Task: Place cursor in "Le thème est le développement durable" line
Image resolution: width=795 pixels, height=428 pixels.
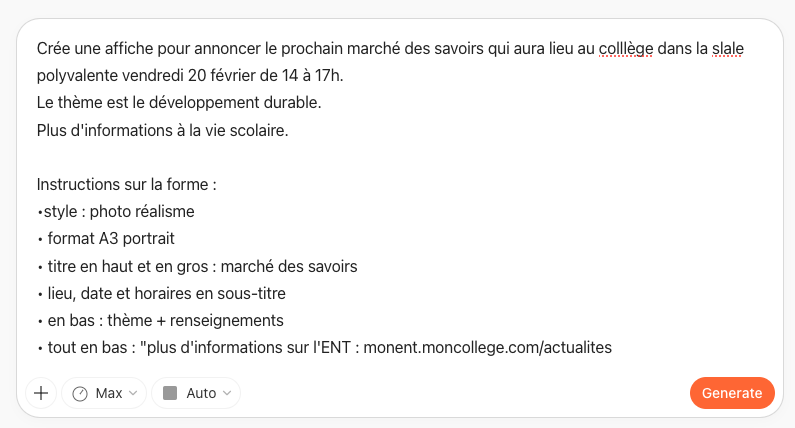Action: coord(178,103)
